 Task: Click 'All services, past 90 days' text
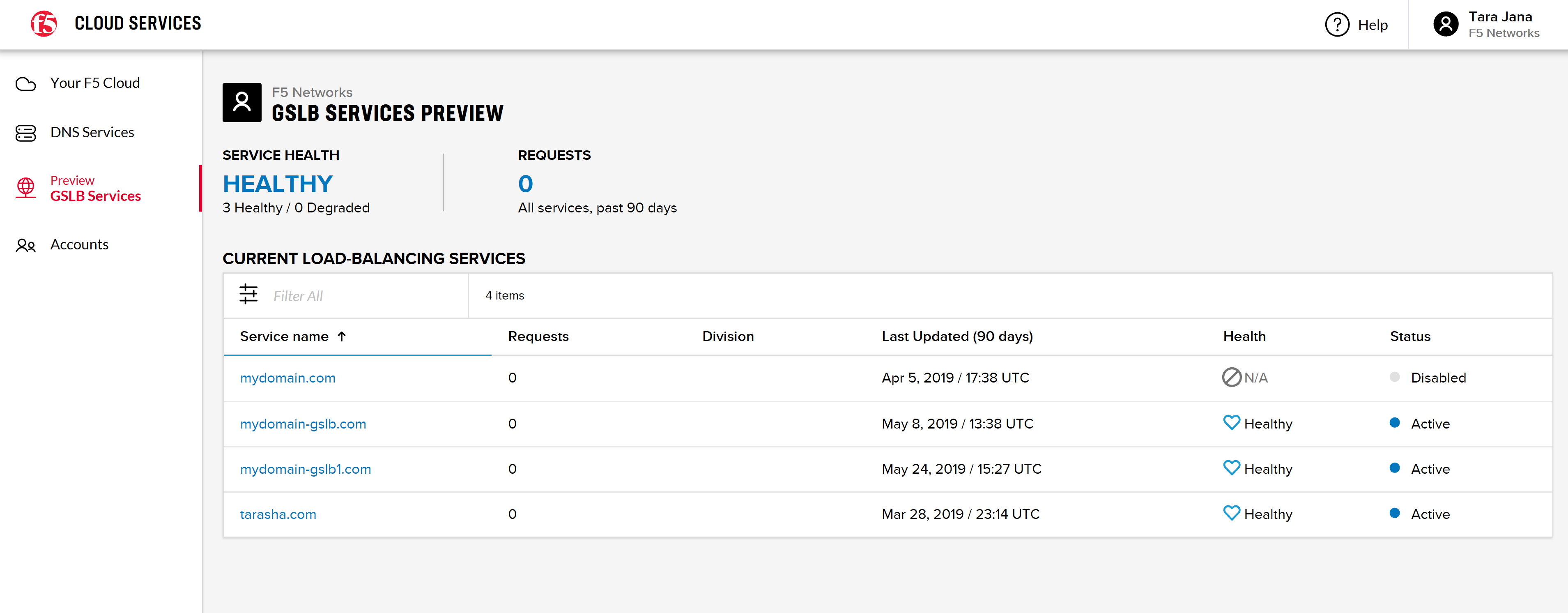(597, 208)
